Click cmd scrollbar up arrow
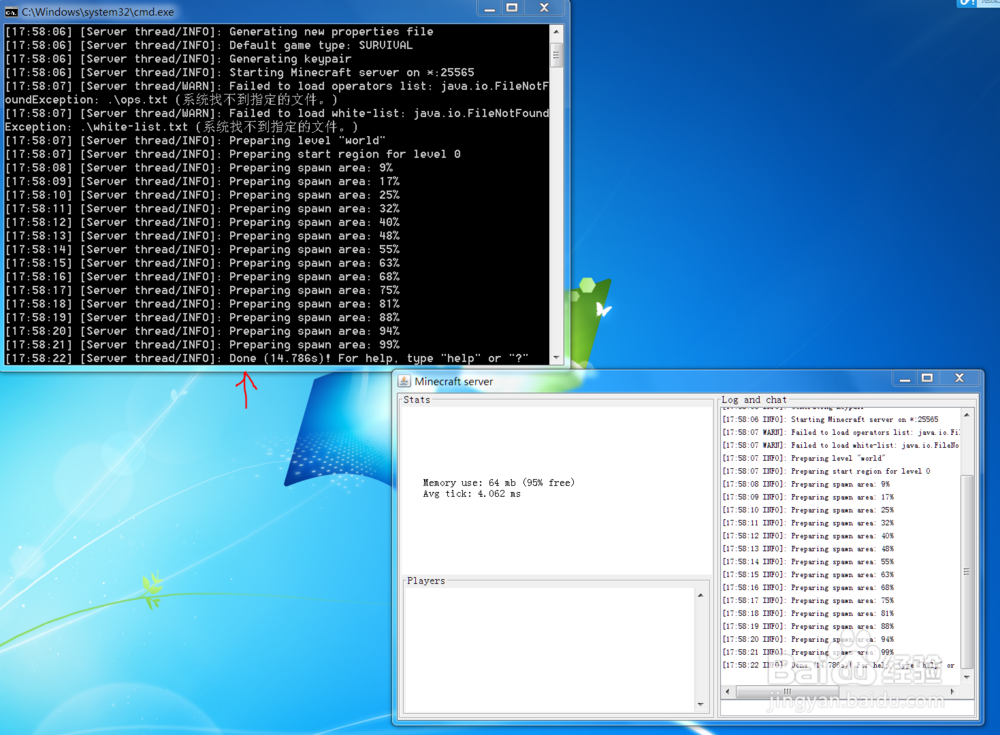 click(x=556, y=31)
